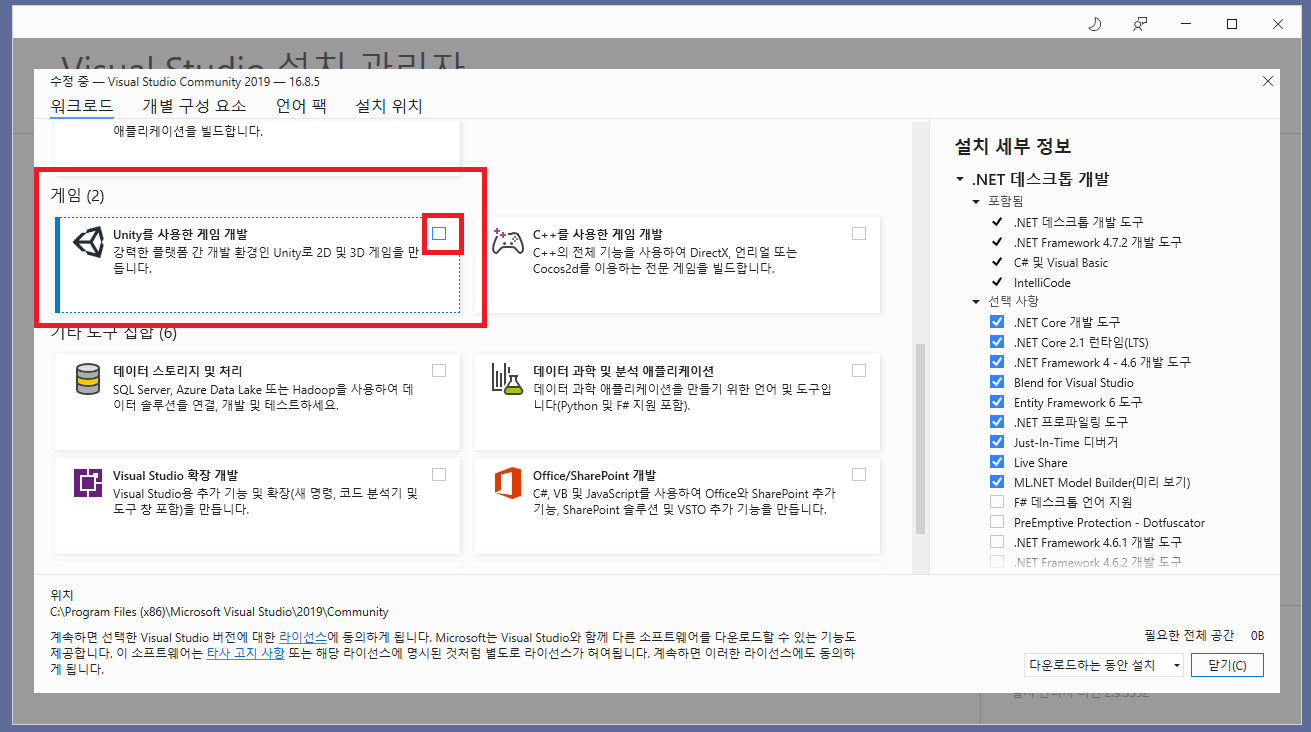
Task: Enable C++를 사용한 게임 개발 workload checkbox
Action: click(859, 233)
